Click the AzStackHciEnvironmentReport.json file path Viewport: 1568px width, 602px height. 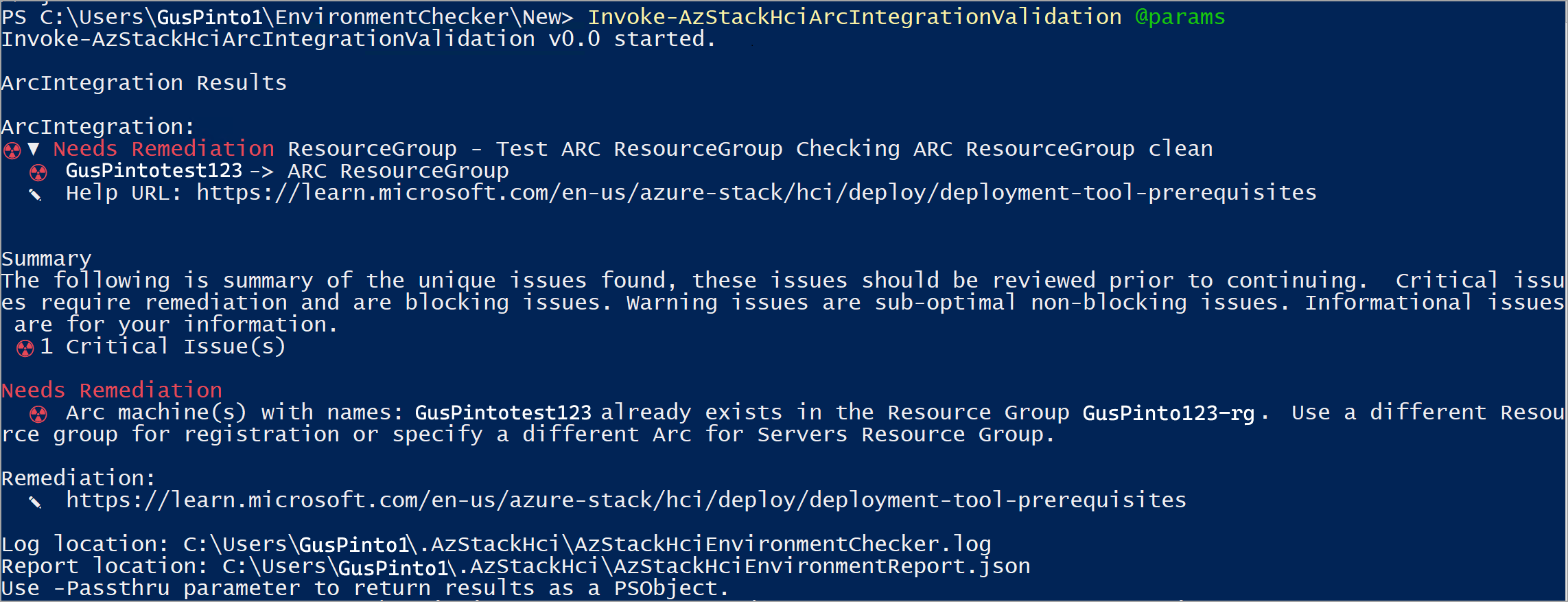point(627,566)
